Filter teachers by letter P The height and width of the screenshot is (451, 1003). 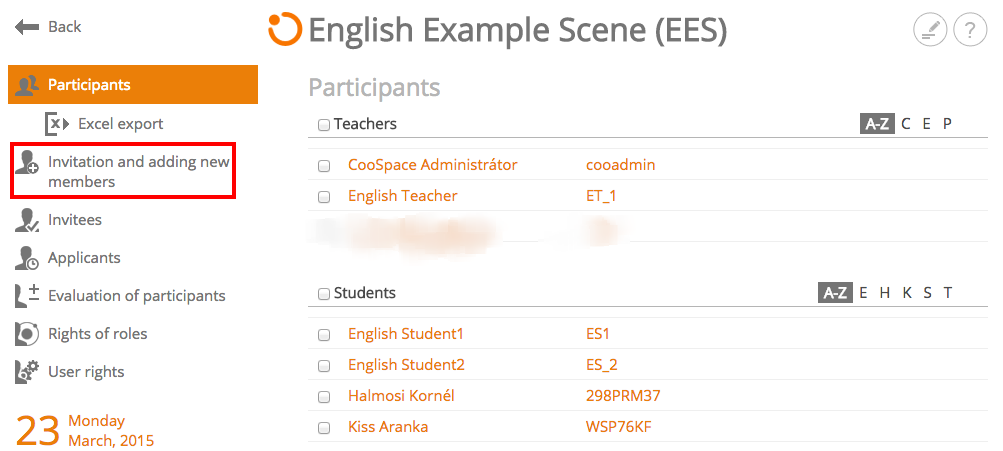pos(947,124)
